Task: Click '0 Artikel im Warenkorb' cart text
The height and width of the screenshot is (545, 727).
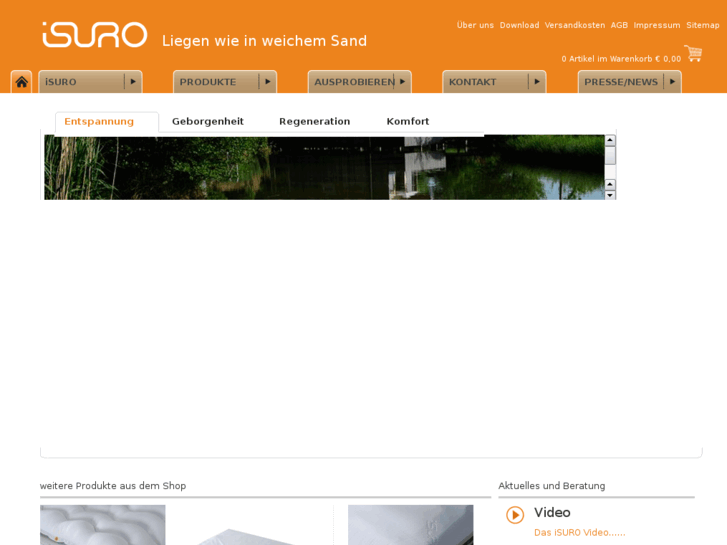Action: point(621,59)
